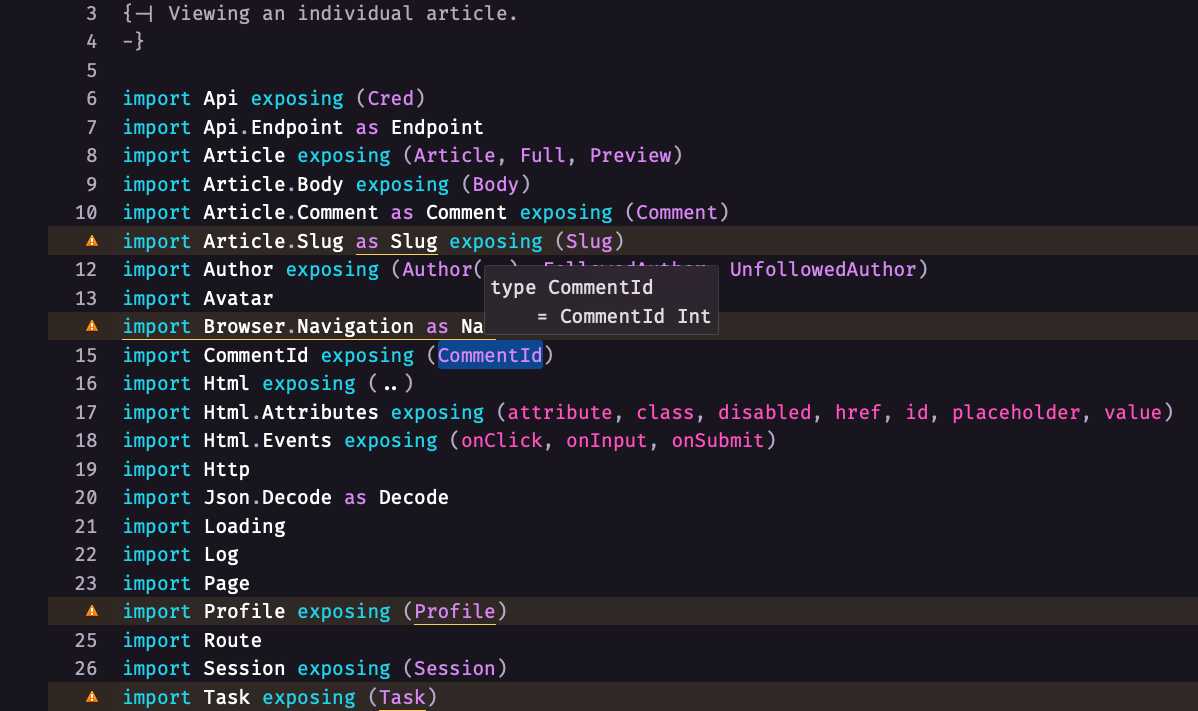Image resolution: width=1198 pixels, height=711 pixels.
Task: Click the underlined Task type name
Action: (402, 697)
